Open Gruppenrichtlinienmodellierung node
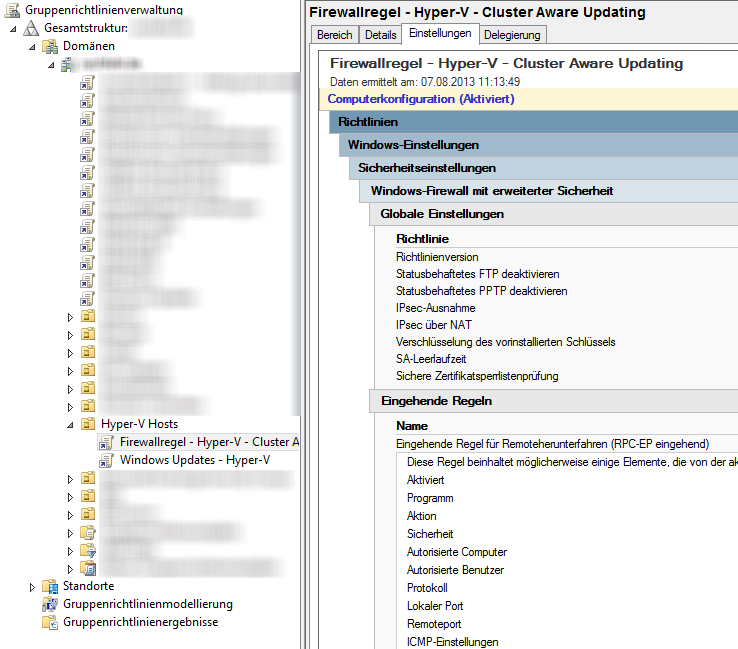 (148, 604)
